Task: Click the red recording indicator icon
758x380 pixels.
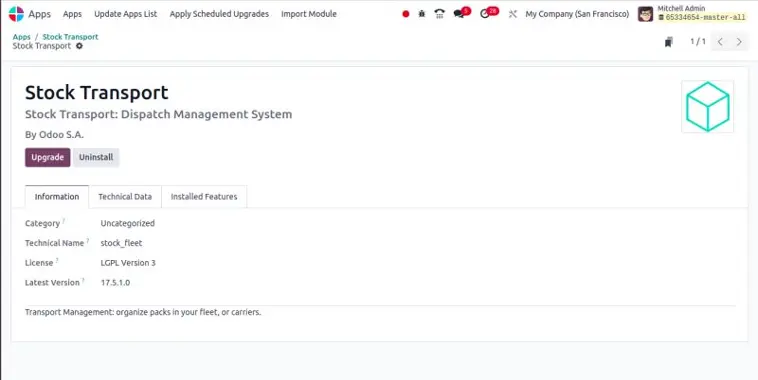Action: pos(406,14)
